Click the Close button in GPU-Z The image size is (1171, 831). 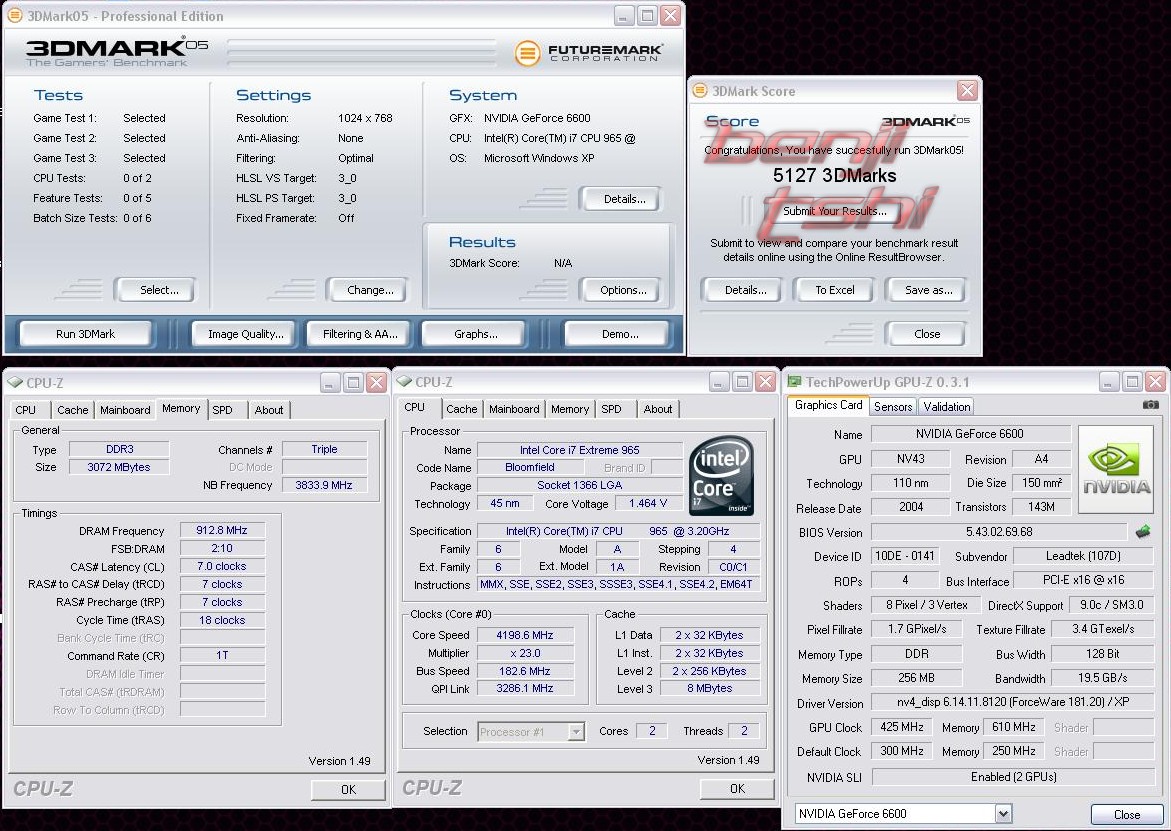pos(1126,815)
